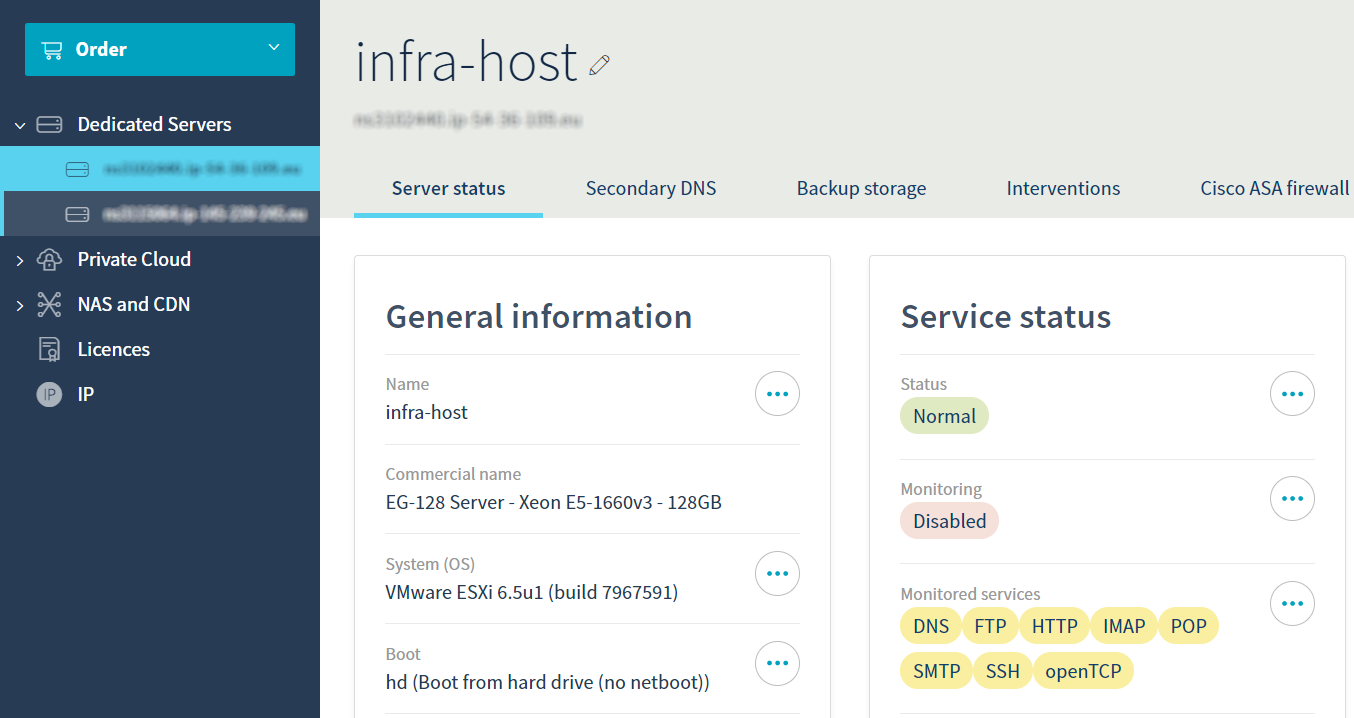
Task: Switch to the Secondary DNS tab
Action: pos(651,188)
